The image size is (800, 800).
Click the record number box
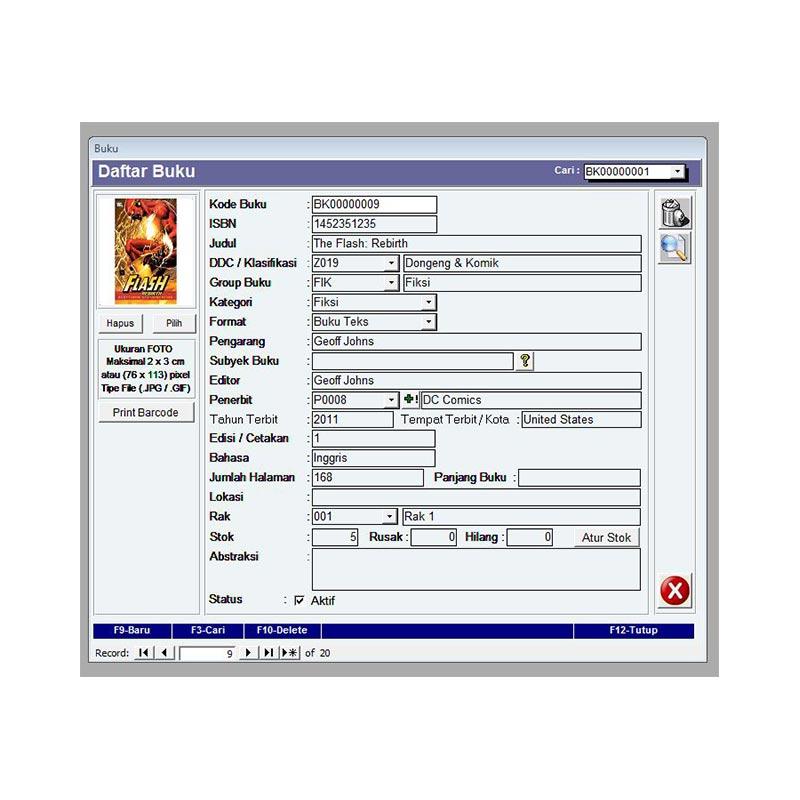pyautogui.click(x=208, y=653)
